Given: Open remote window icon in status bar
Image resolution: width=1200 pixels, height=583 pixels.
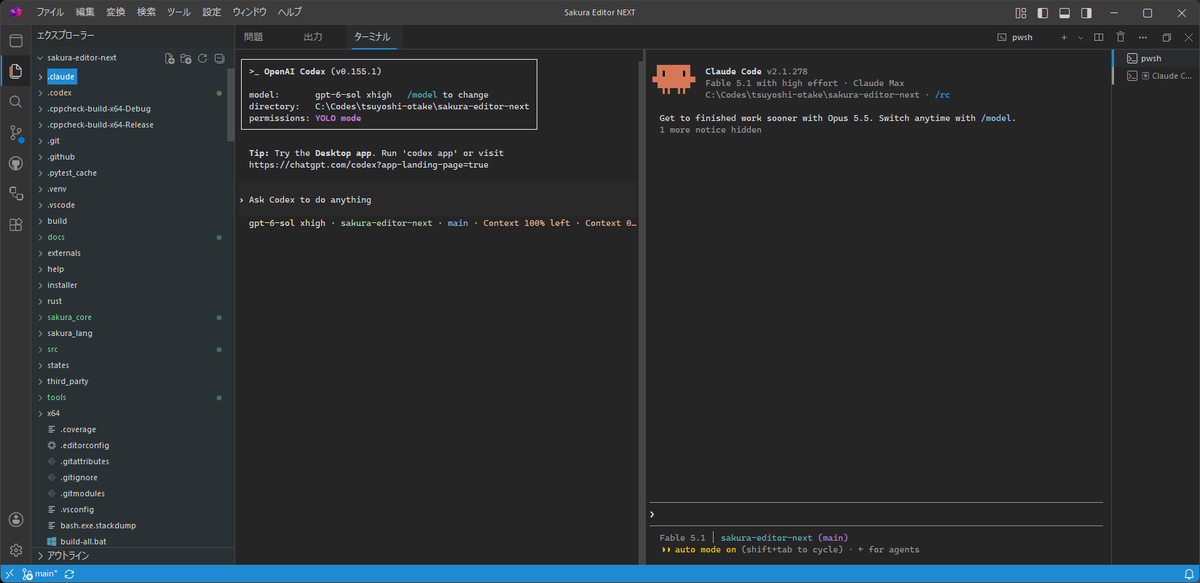Looking at the screenshot, I should pos(10,574).
